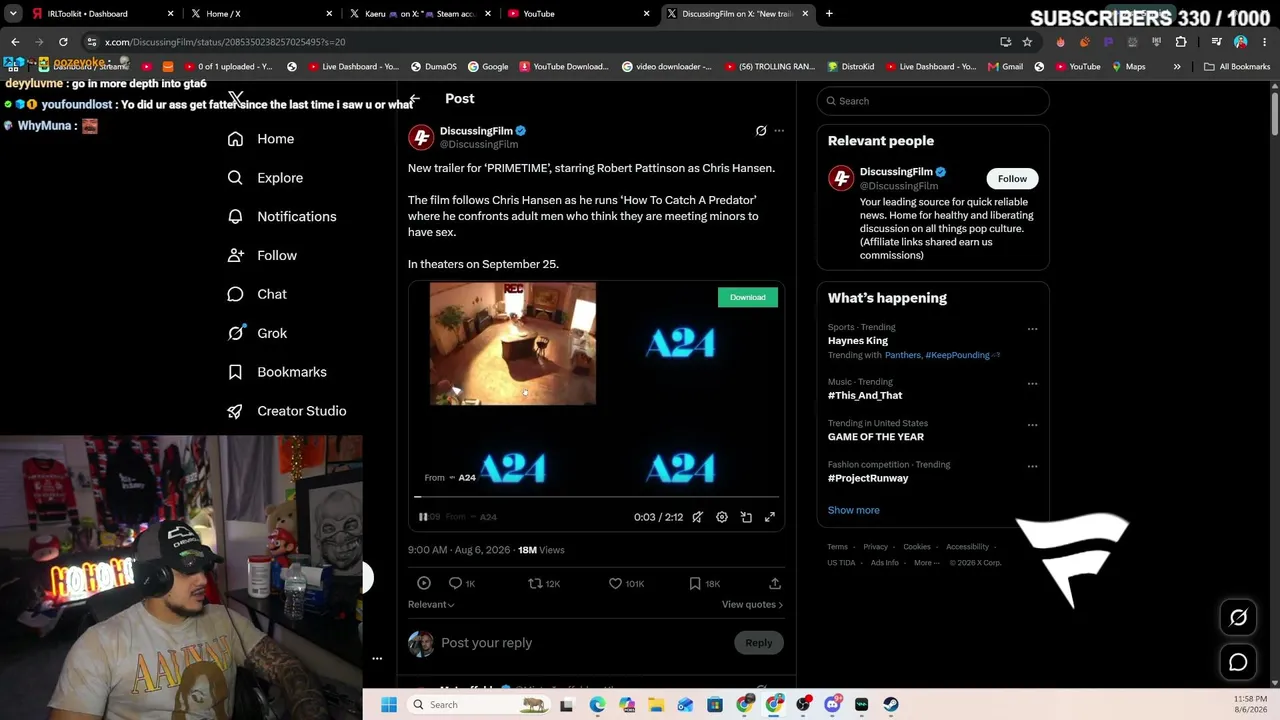Open View quotes link
The image size is (1280, 720).
[752, 604]
